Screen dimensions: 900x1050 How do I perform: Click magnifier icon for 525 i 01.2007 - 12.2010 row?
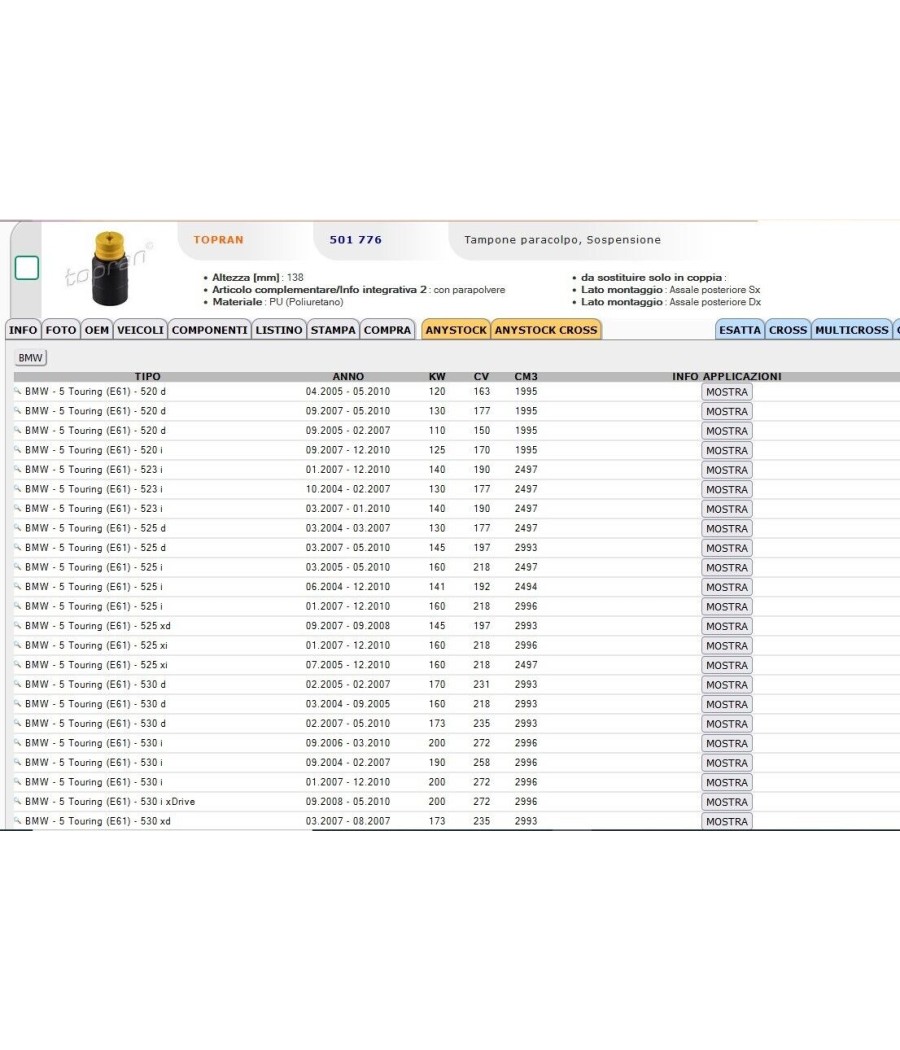pyautogui.click(x=17, y=605)
